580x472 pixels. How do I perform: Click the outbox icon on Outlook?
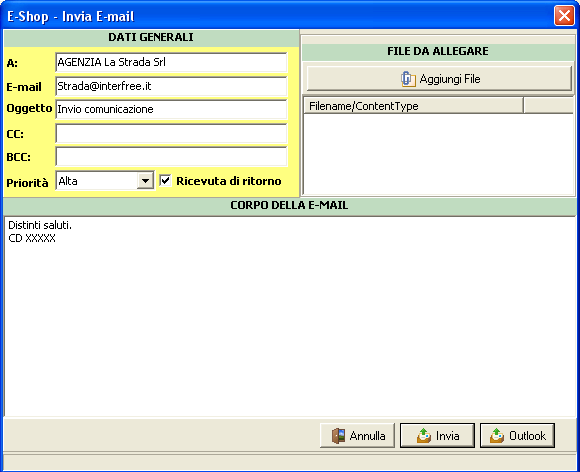pyautogui.click(x=497, y=436)
